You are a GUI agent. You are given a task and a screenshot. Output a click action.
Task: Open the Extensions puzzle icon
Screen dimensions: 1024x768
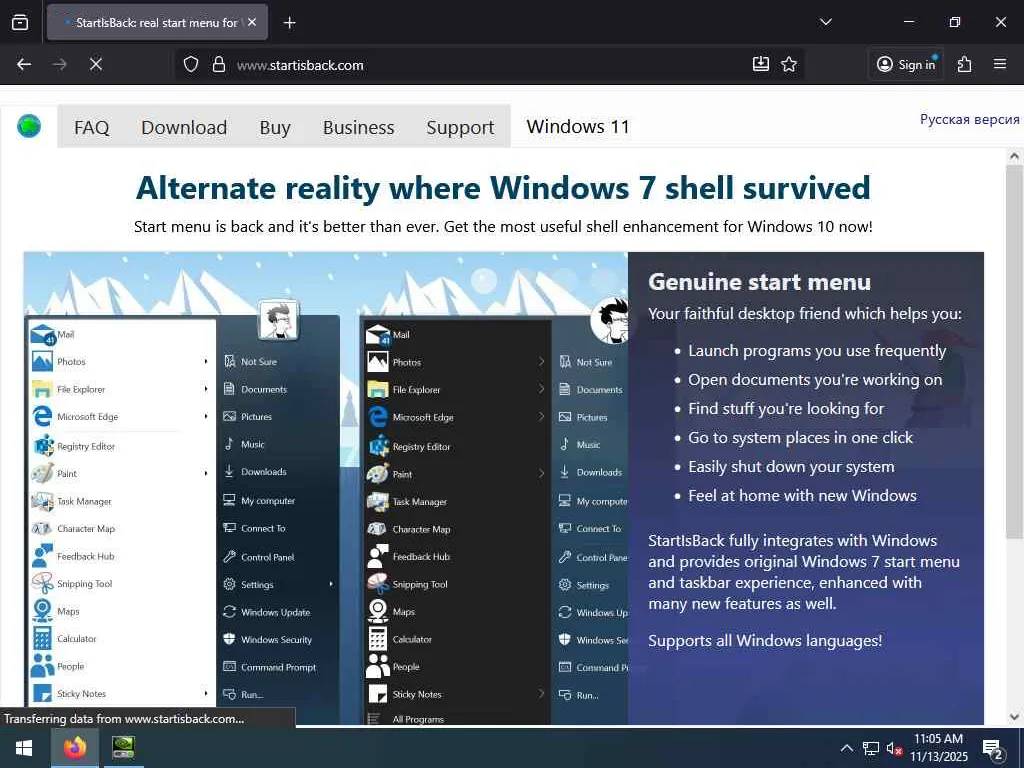click(x=965, y=64)
